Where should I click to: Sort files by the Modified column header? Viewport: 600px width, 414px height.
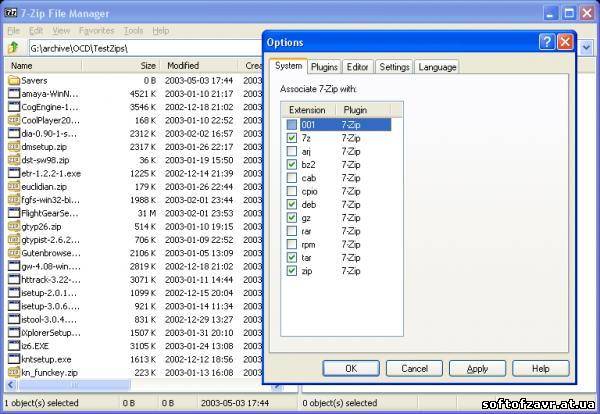click(x=199, y=66)
